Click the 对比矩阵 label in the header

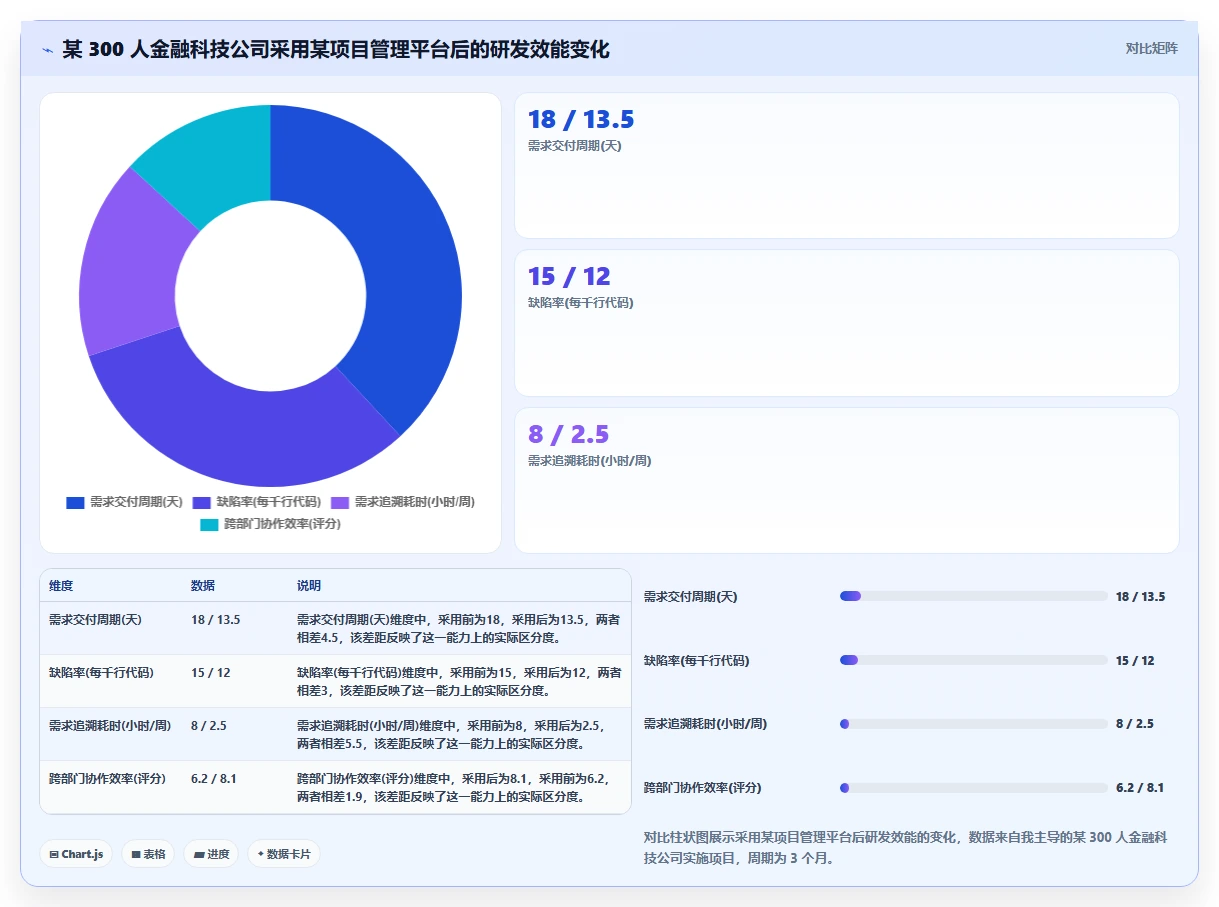click(1152, 48)
